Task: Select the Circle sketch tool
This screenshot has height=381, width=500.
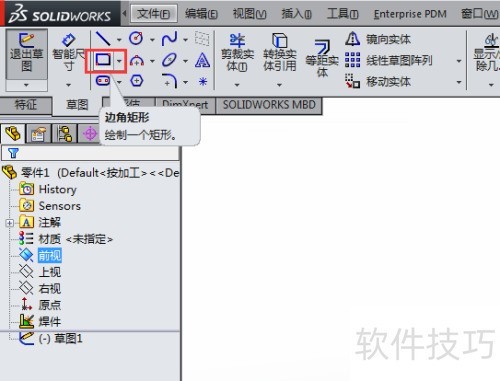Action: pyautogui.click(x=136, y=39)
